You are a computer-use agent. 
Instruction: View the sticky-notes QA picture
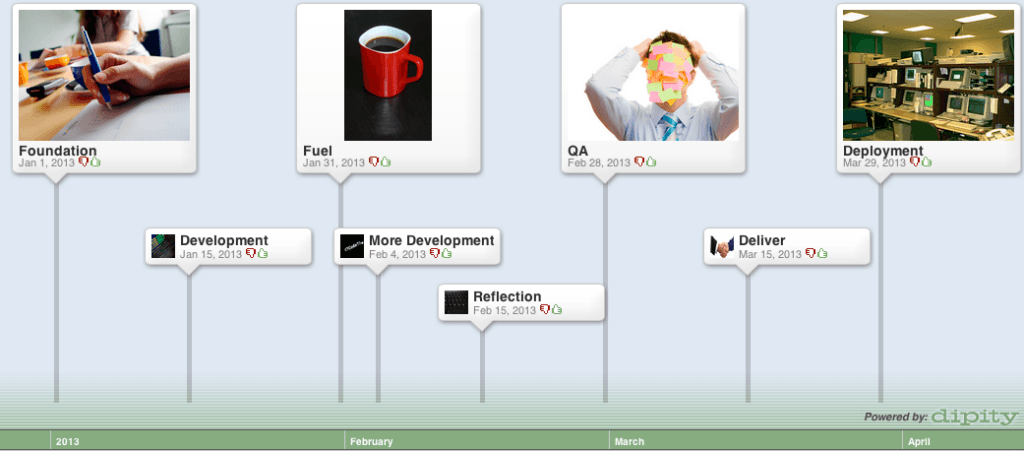click(661, 75)
